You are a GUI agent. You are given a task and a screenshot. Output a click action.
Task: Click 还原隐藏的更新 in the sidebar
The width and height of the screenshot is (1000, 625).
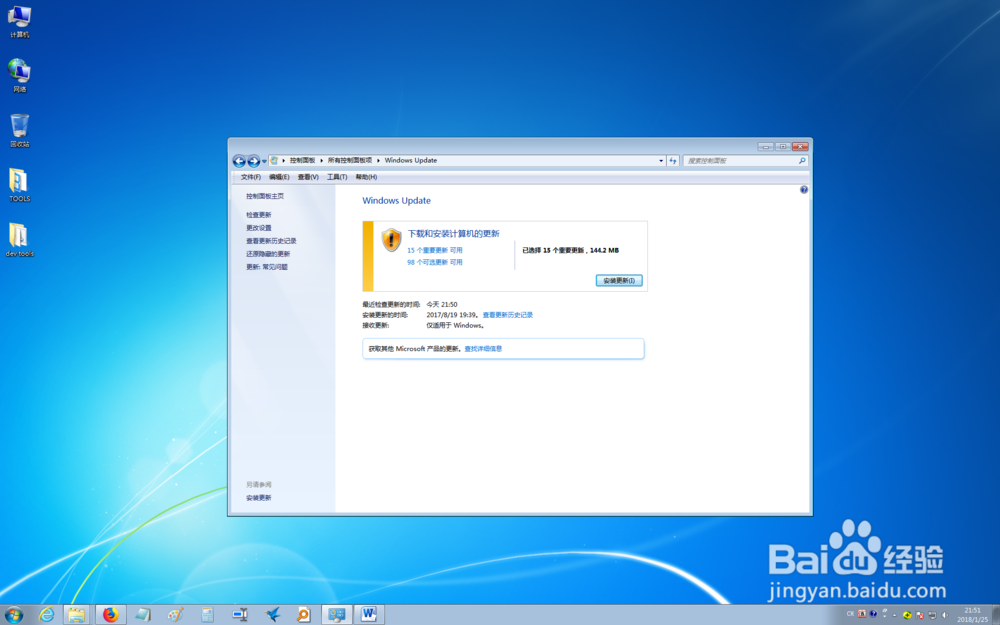[268, 254]
